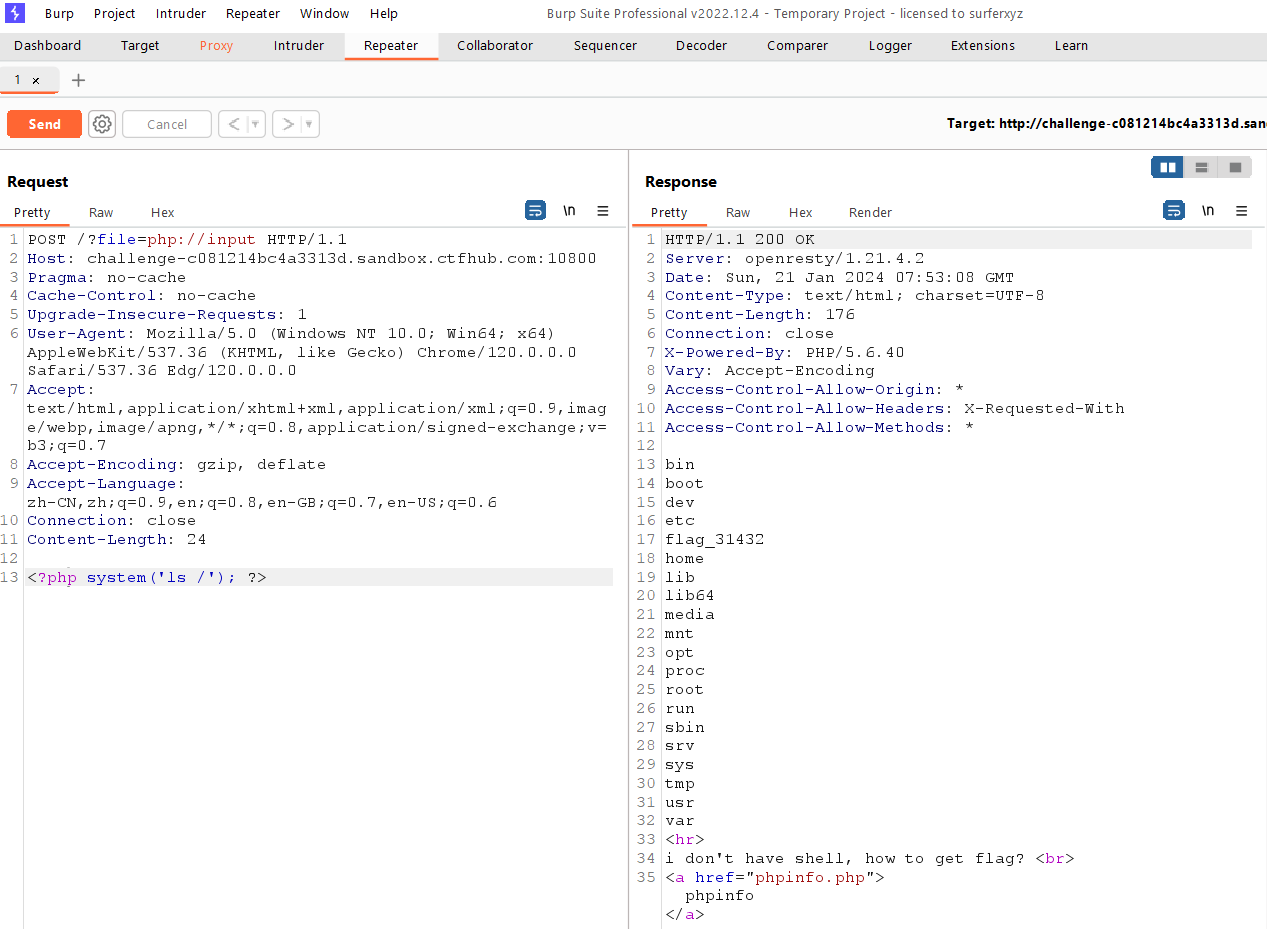This screenshot has width=1267, height=929.
Task: Select Pretty view in the Response panel
Action: 669,212
